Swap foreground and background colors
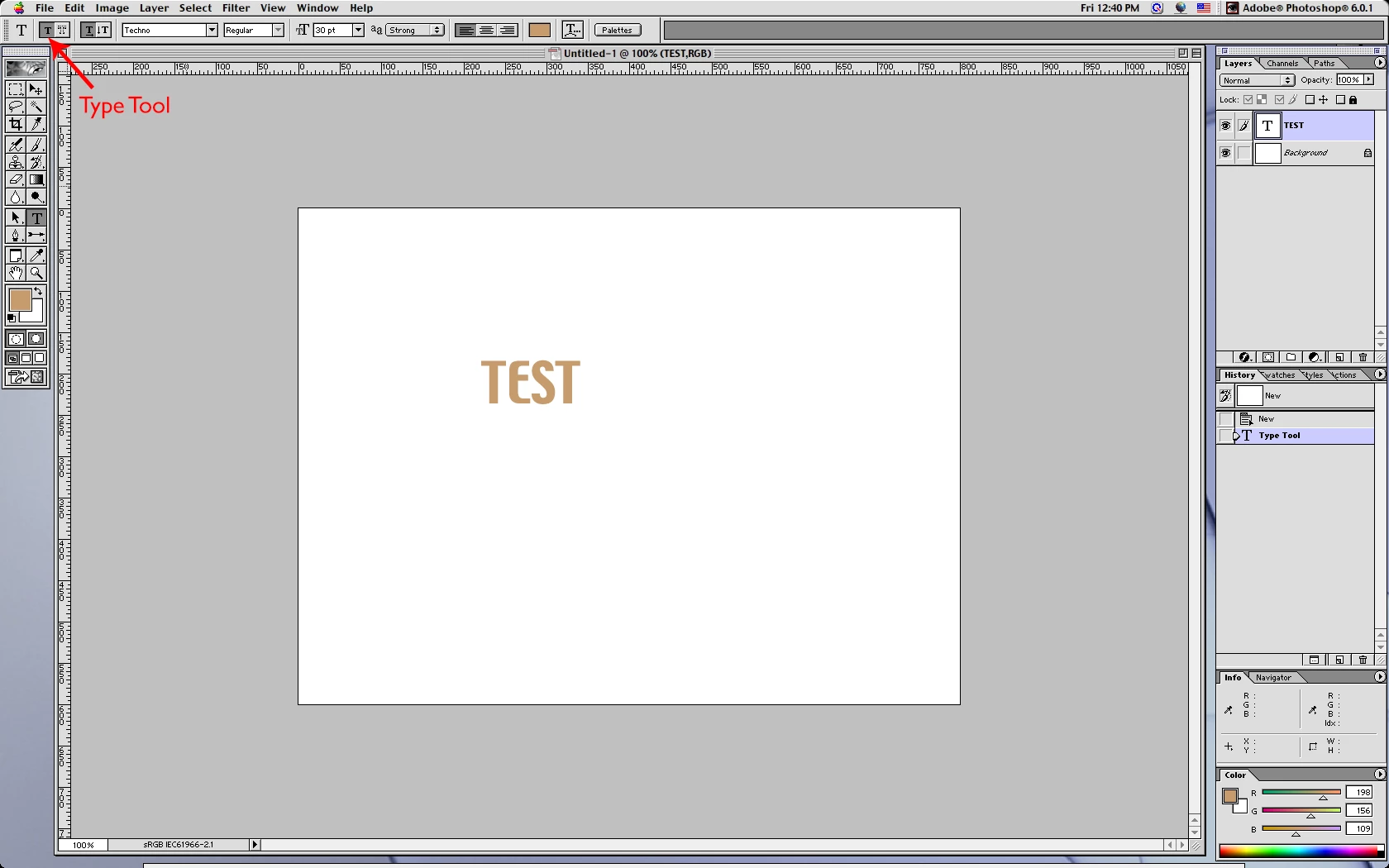 point(38,291)
